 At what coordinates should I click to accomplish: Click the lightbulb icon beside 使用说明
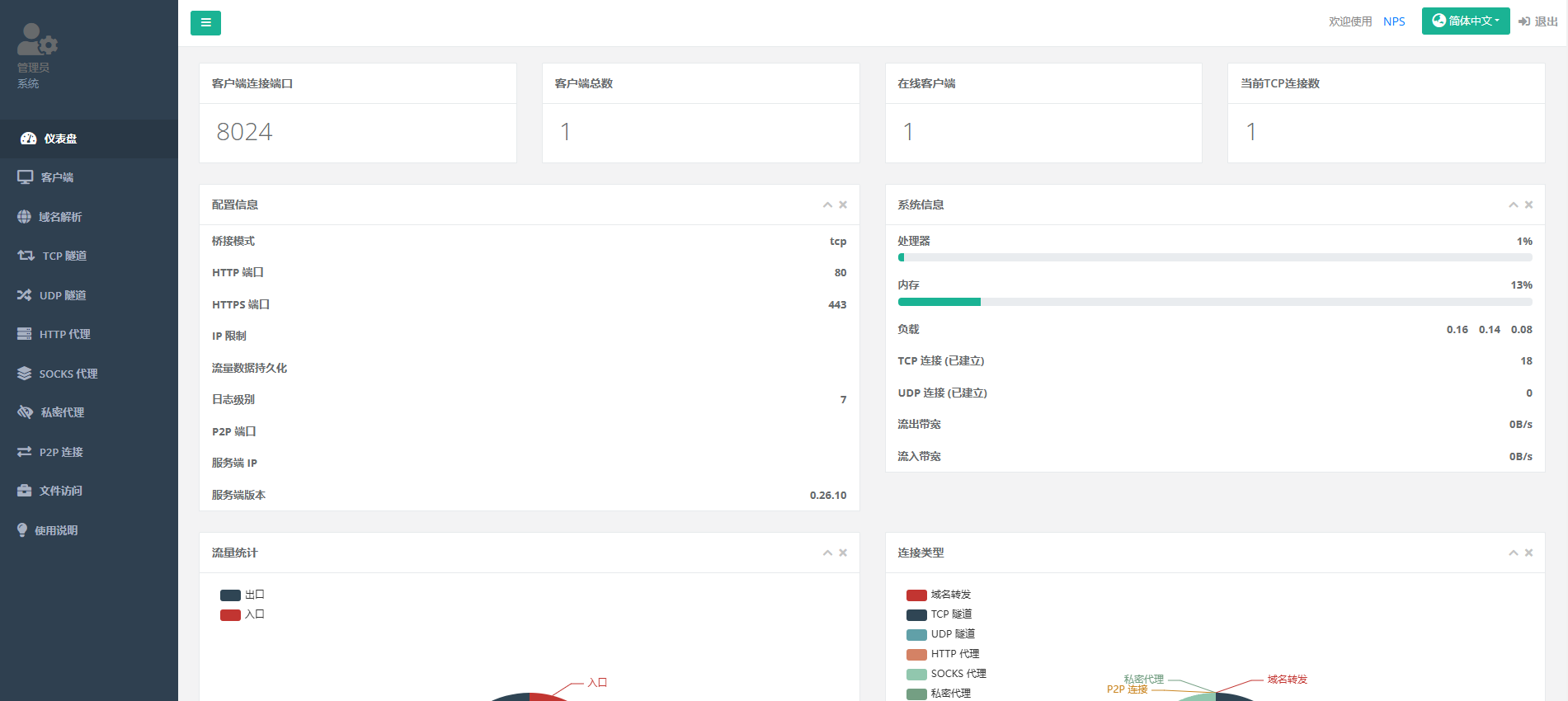(22, 530)
